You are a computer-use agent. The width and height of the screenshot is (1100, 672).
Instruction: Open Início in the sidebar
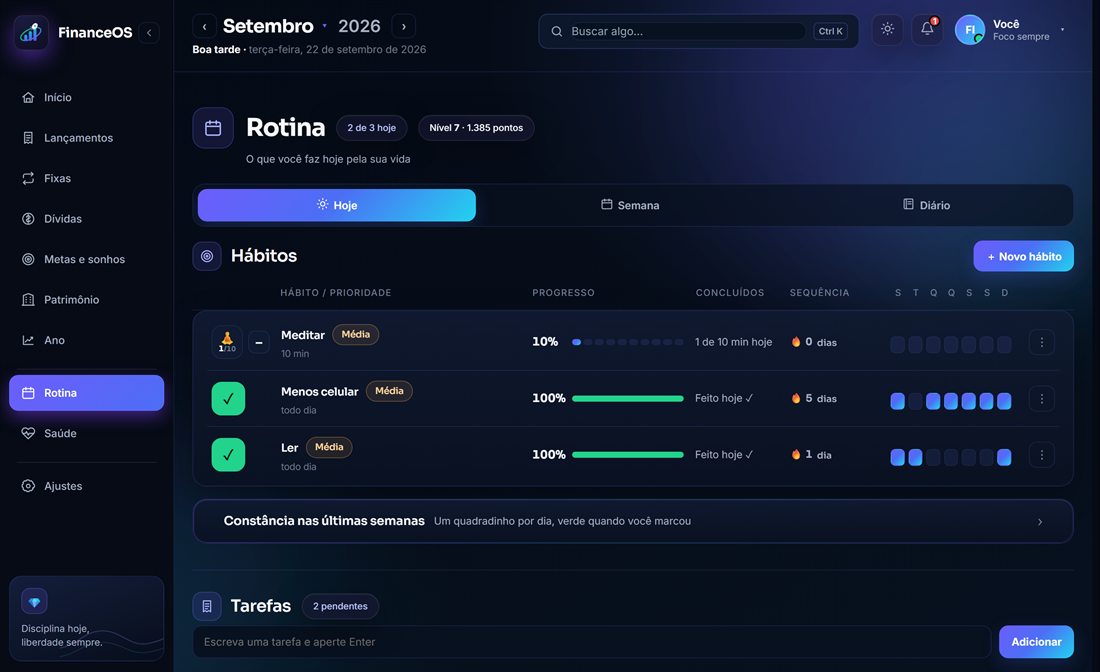[x=86, y=98]
